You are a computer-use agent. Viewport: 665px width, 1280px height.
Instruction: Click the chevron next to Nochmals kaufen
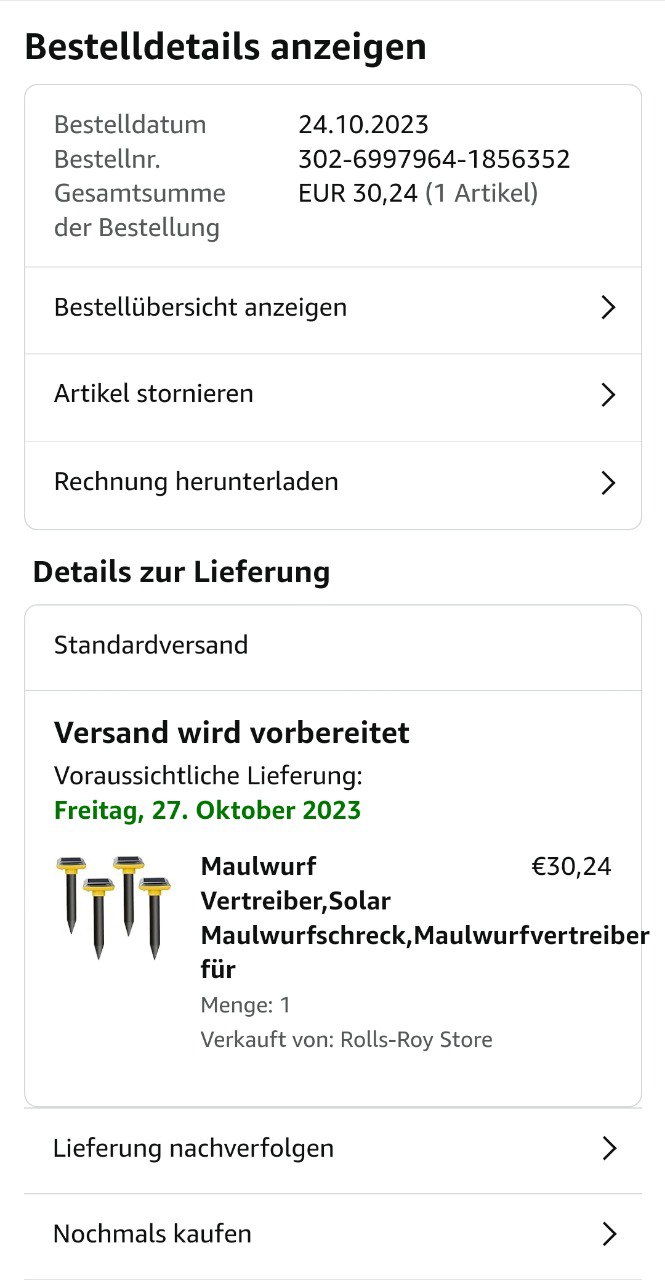point(607,1235)
